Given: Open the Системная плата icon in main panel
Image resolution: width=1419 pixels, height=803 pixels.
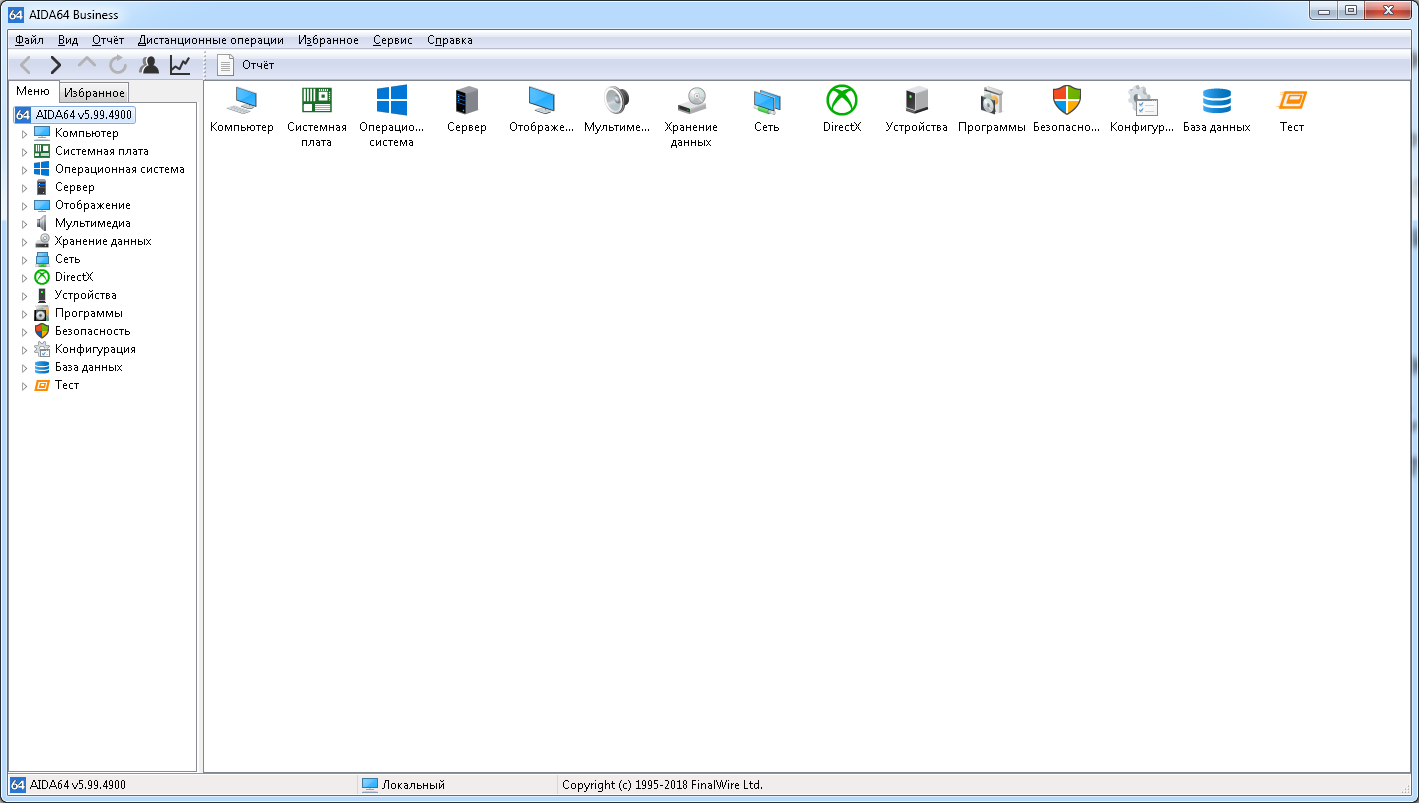Looking at the screenshot, I should point(317,101).
